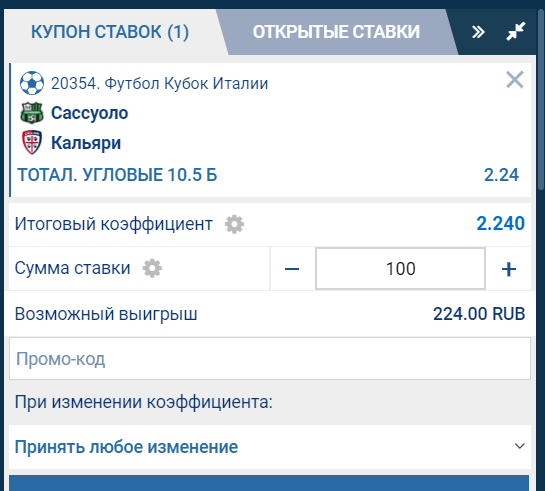Click the Кальяри team crest
The height and width of the screenshot is (491, 545).
pyautogui.click(x=32, y=142)
